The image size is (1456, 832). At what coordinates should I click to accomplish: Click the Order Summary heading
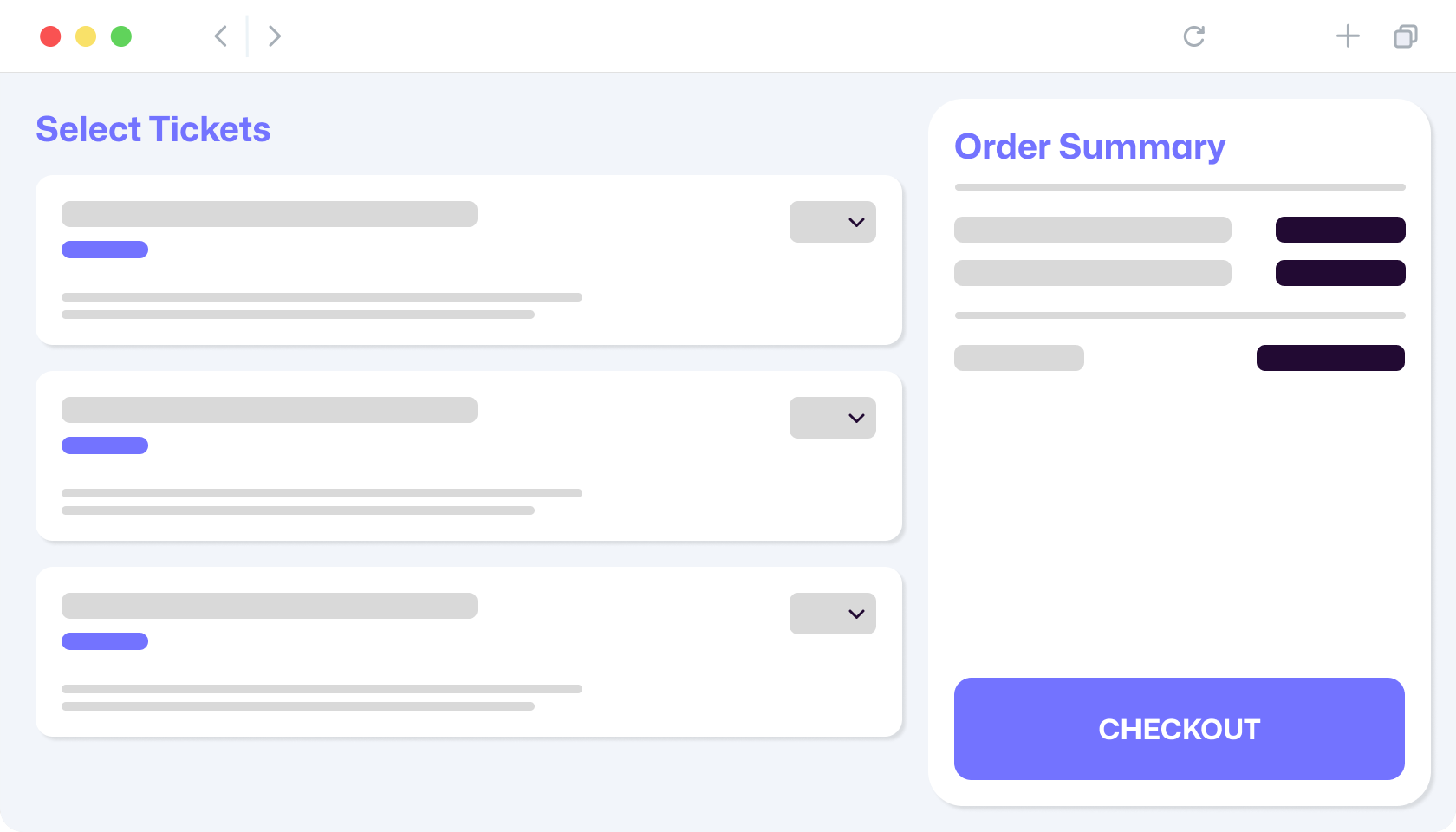[1090, 147]
